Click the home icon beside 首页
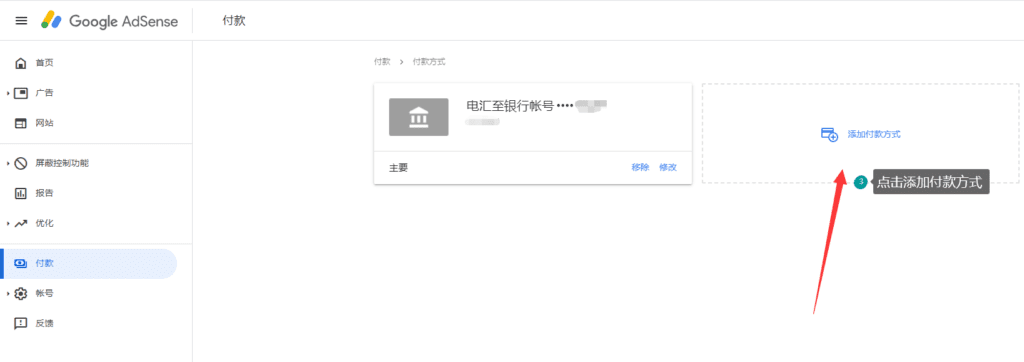 pyautogui.click(x=21, y=63)
